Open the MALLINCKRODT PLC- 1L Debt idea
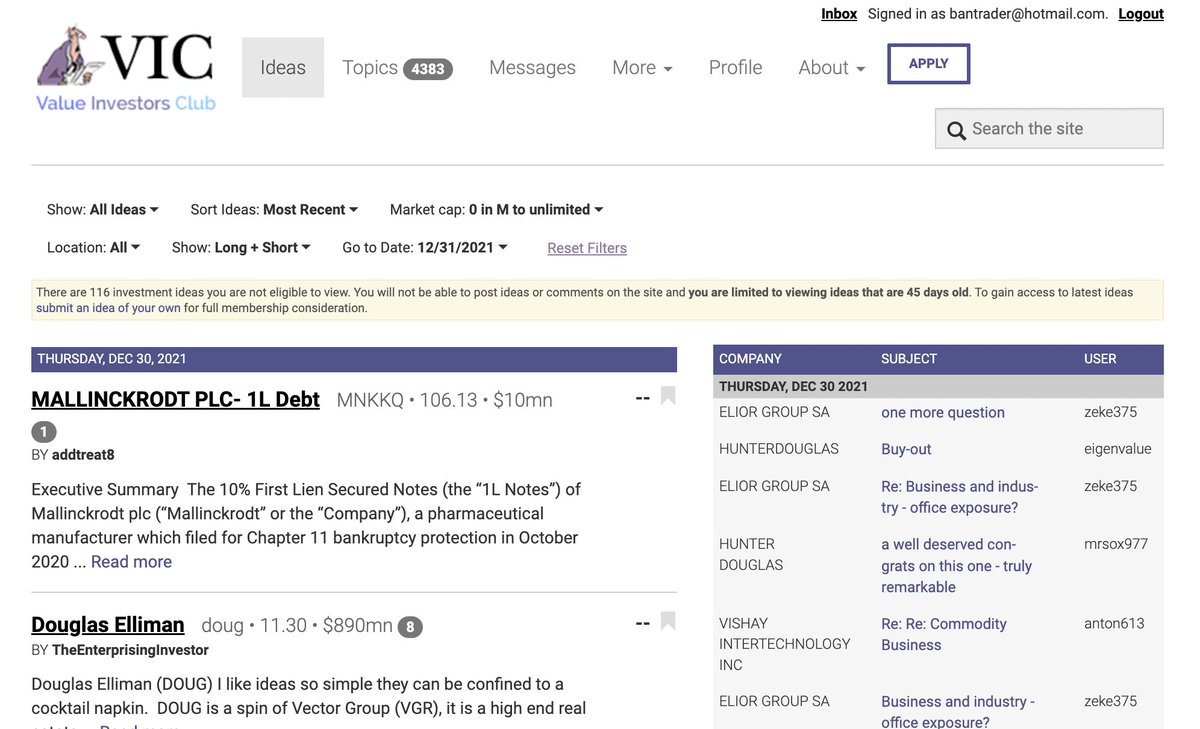Viewport: 1200px width, 729px height. click(x=176, y=399)
